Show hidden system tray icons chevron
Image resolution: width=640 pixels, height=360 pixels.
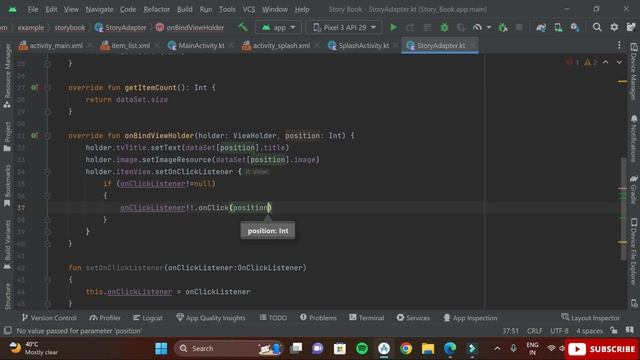click(x=497, y=348)
